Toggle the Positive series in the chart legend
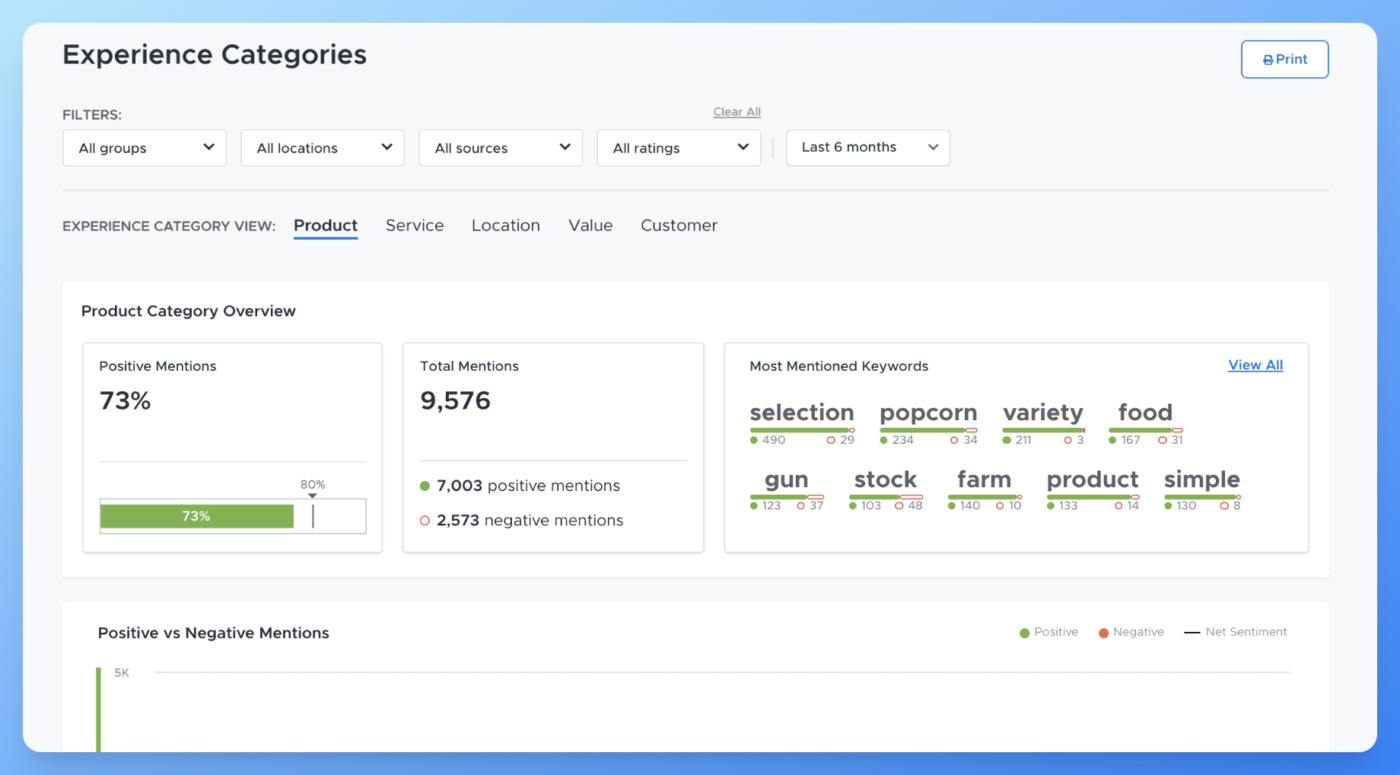 (1049, 632)
